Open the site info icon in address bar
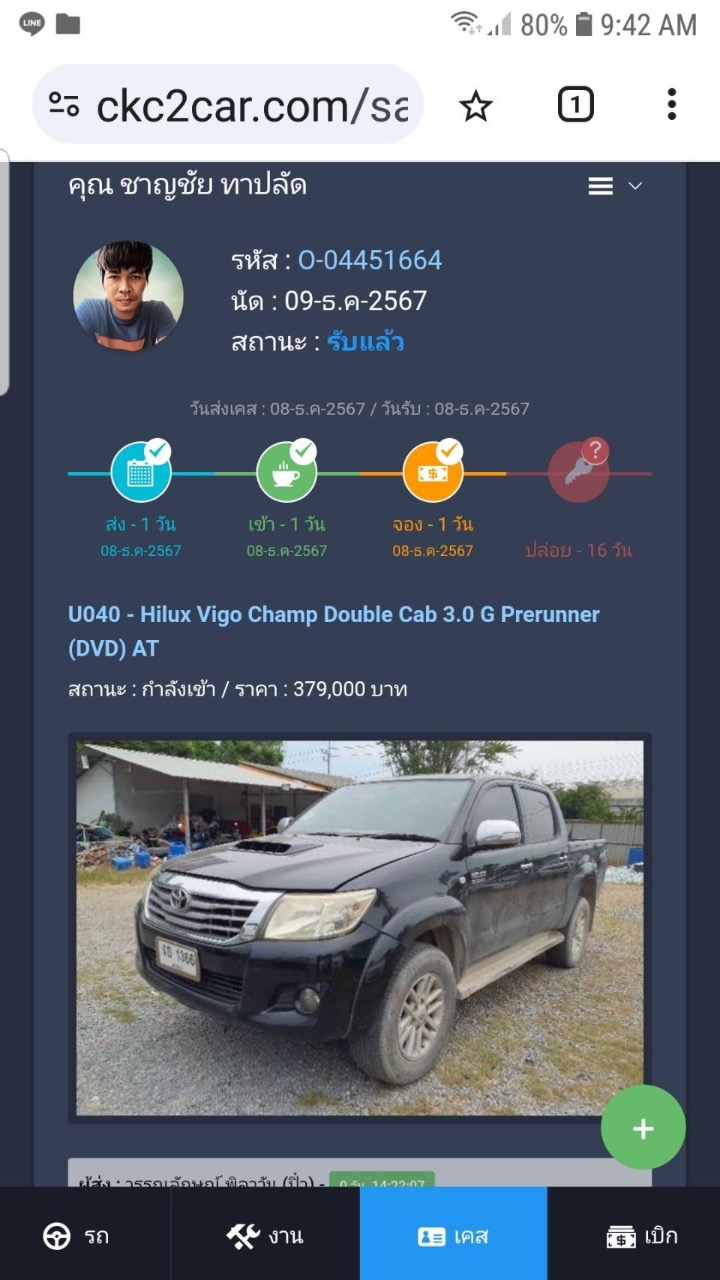This screenshot has height=1280, width=720. [63, 105]
